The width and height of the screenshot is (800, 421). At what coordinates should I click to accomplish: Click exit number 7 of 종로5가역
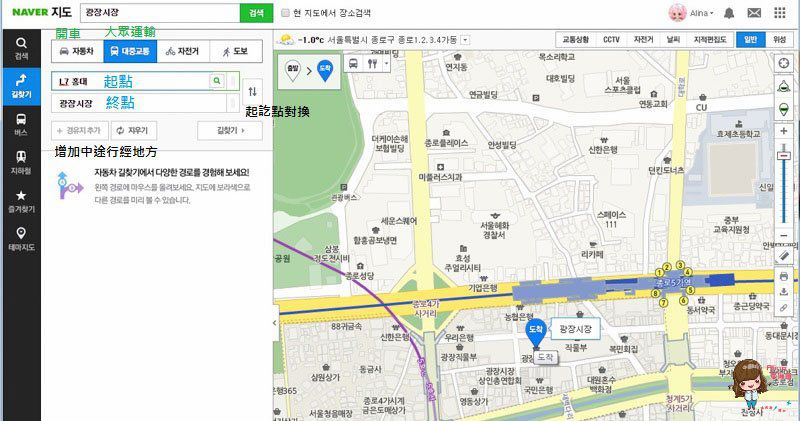(663, 303)
